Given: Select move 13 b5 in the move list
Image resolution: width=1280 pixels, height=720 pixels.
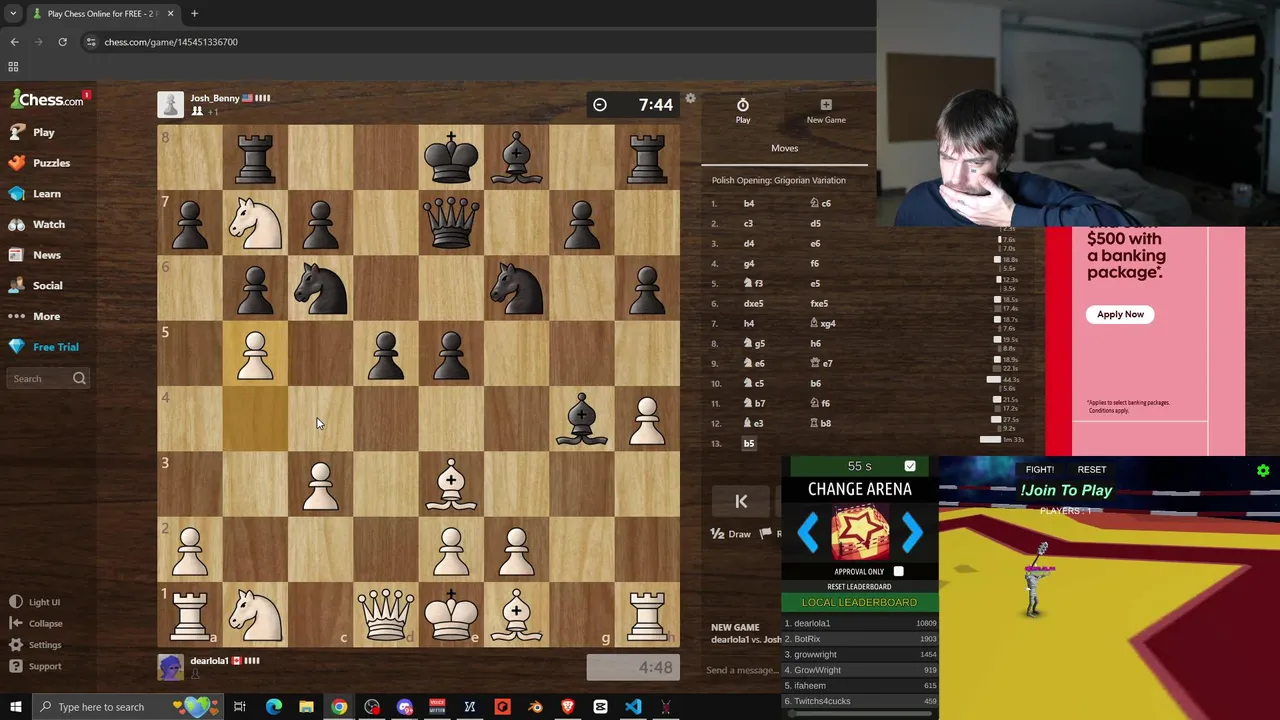Looking at the screenshot, I should [x=749, y=443].
